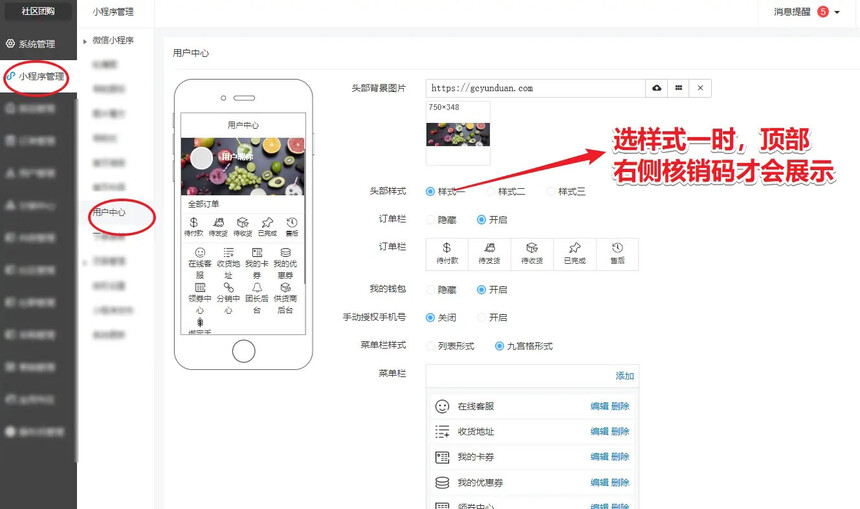This screenshot has width=860, height=509.
Task: Select 用户中心 in the submenu
Action: tap(109, 212)
